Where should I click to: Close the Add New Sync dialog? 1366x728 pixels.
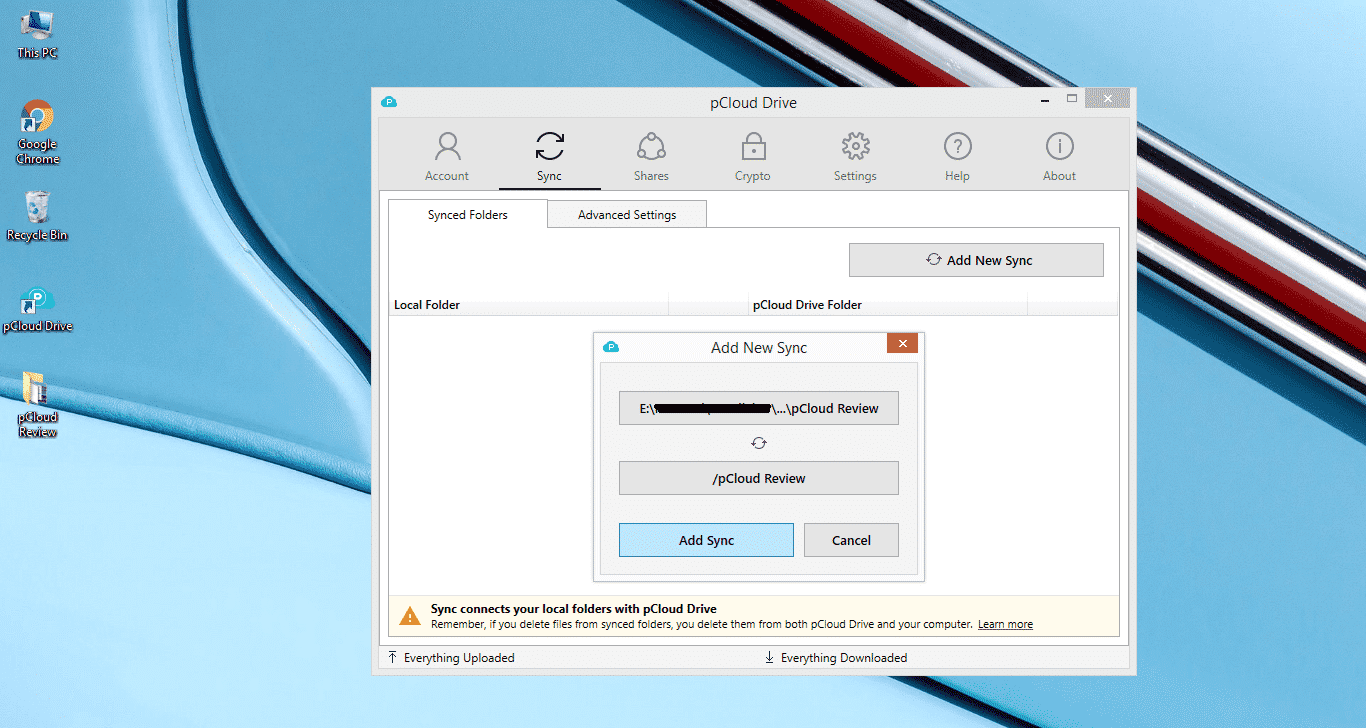point(902,344)
